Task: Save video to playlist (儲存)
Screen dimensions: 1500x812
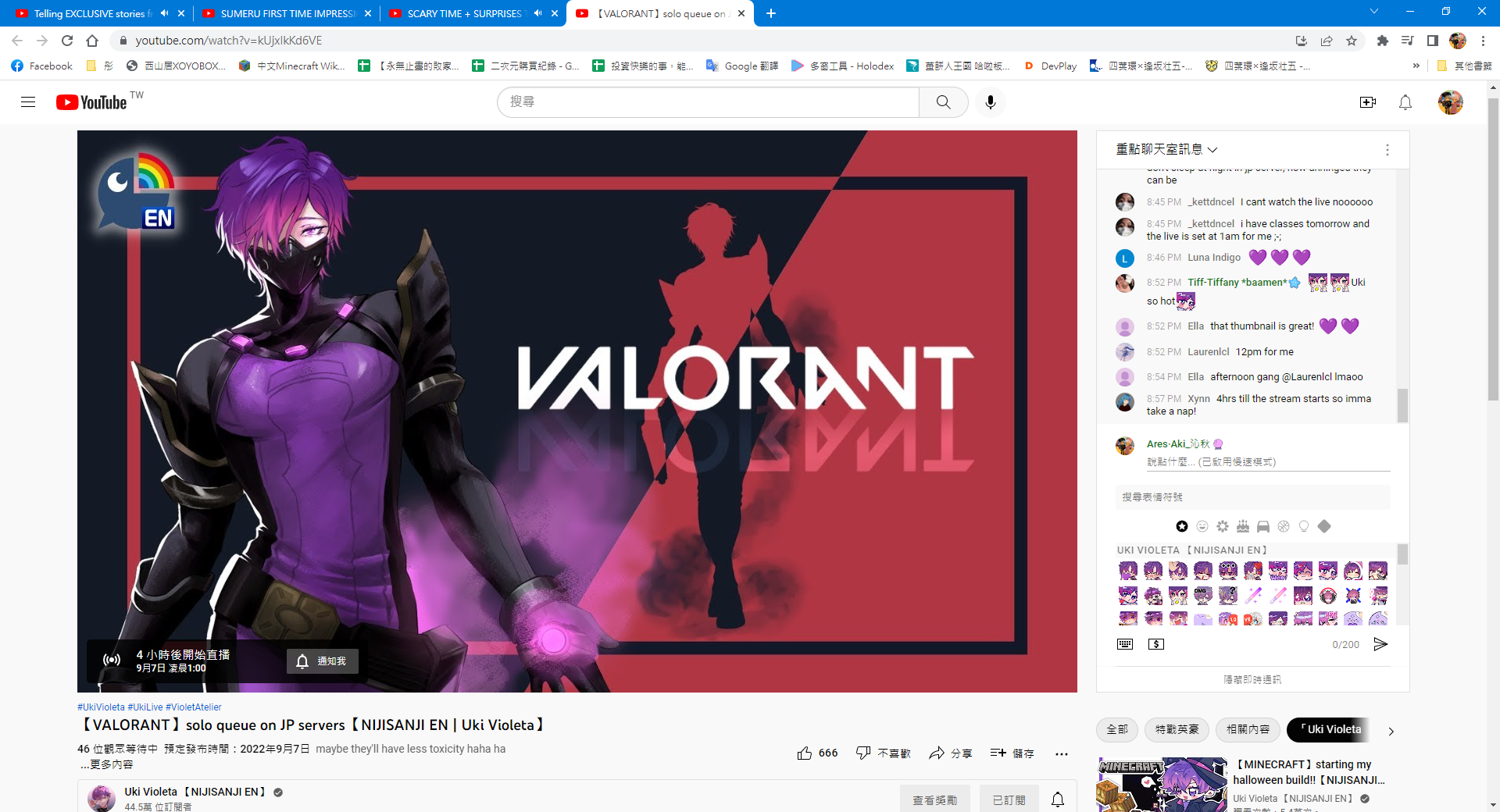Action: tap(1012, 753)
